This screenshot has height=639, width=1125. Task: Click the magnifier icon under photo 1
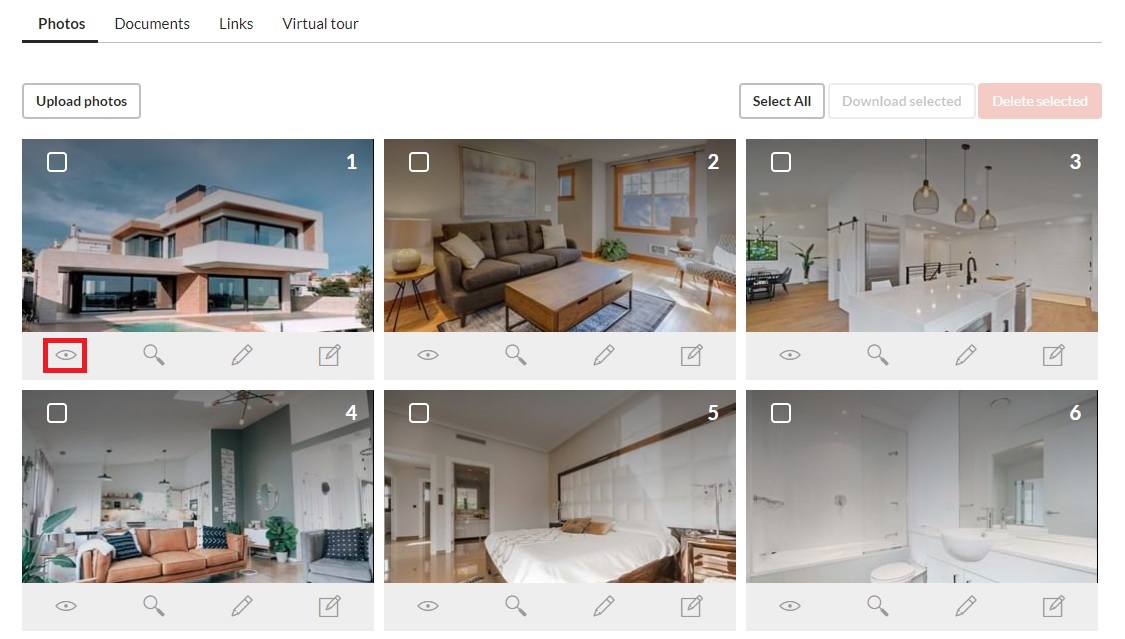click(x=154, y=355)
